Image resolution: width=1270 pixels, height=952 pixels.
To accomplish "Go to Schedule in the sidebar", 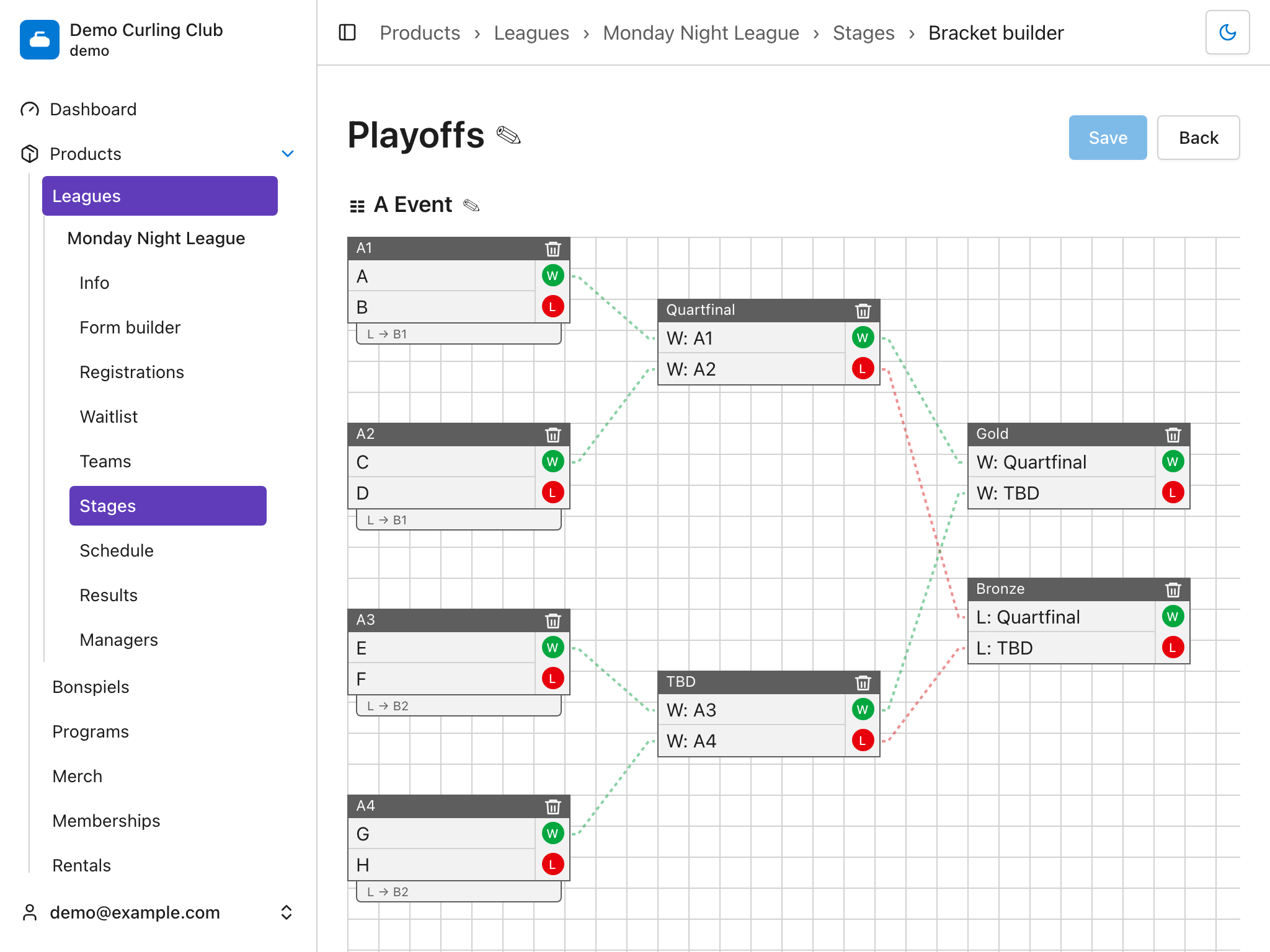I will point(117,550).
